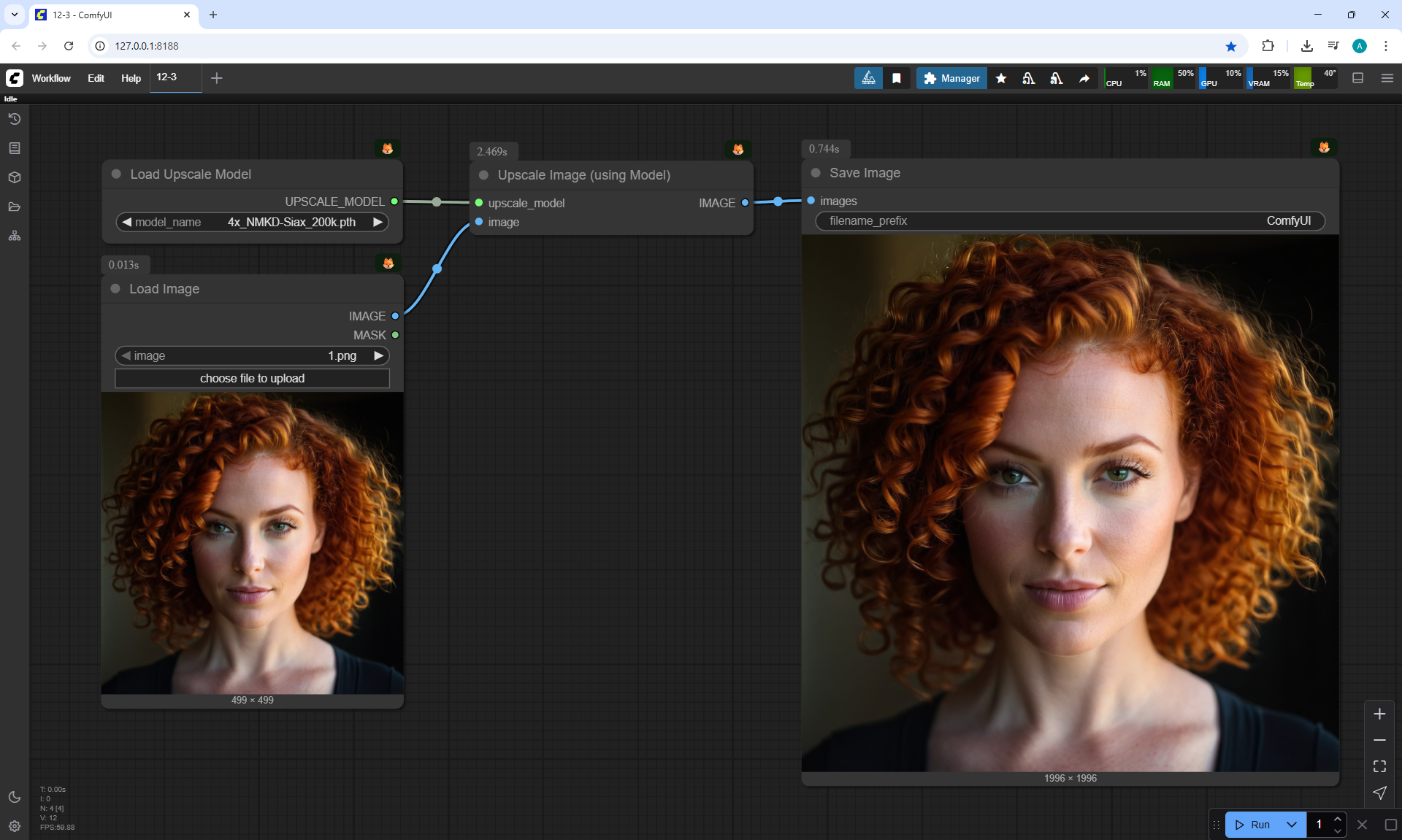Image resolution: width=1402 pixels, height=840 pixels.
Task: Click the filename_prefix input field
Action: click(x=1070, y=220)
